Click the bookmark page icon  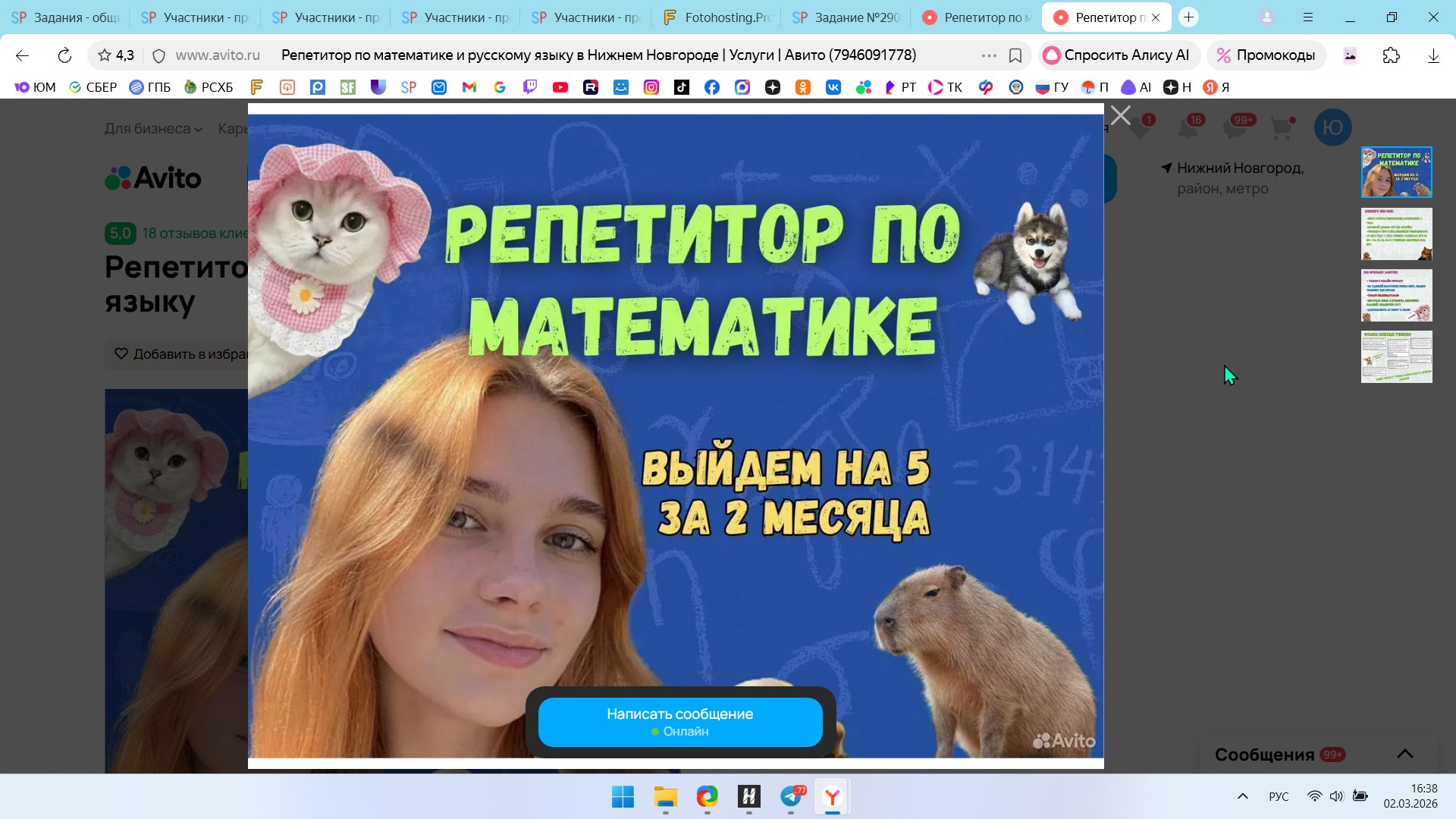pyautogui.click(x=1015, y=55)
